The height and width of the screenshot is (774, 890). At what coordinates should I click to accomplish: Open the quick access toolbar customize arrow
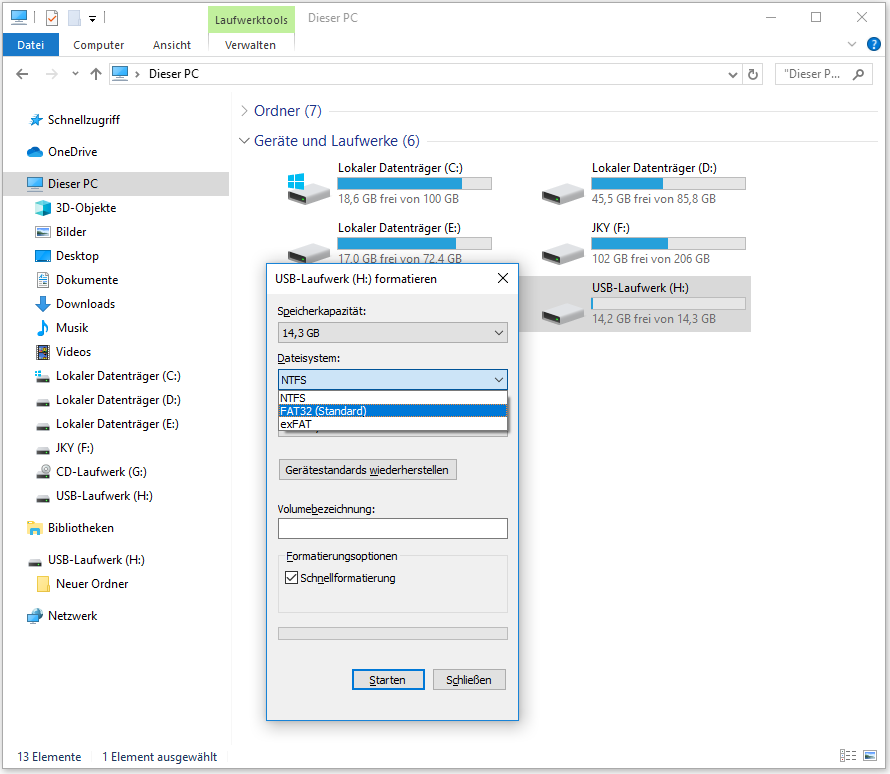93,19
